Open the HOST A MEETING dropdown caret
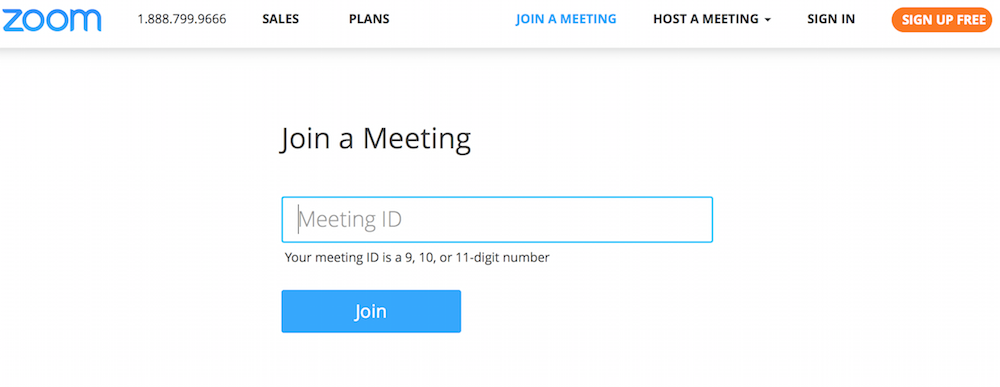 pos(768,20)
